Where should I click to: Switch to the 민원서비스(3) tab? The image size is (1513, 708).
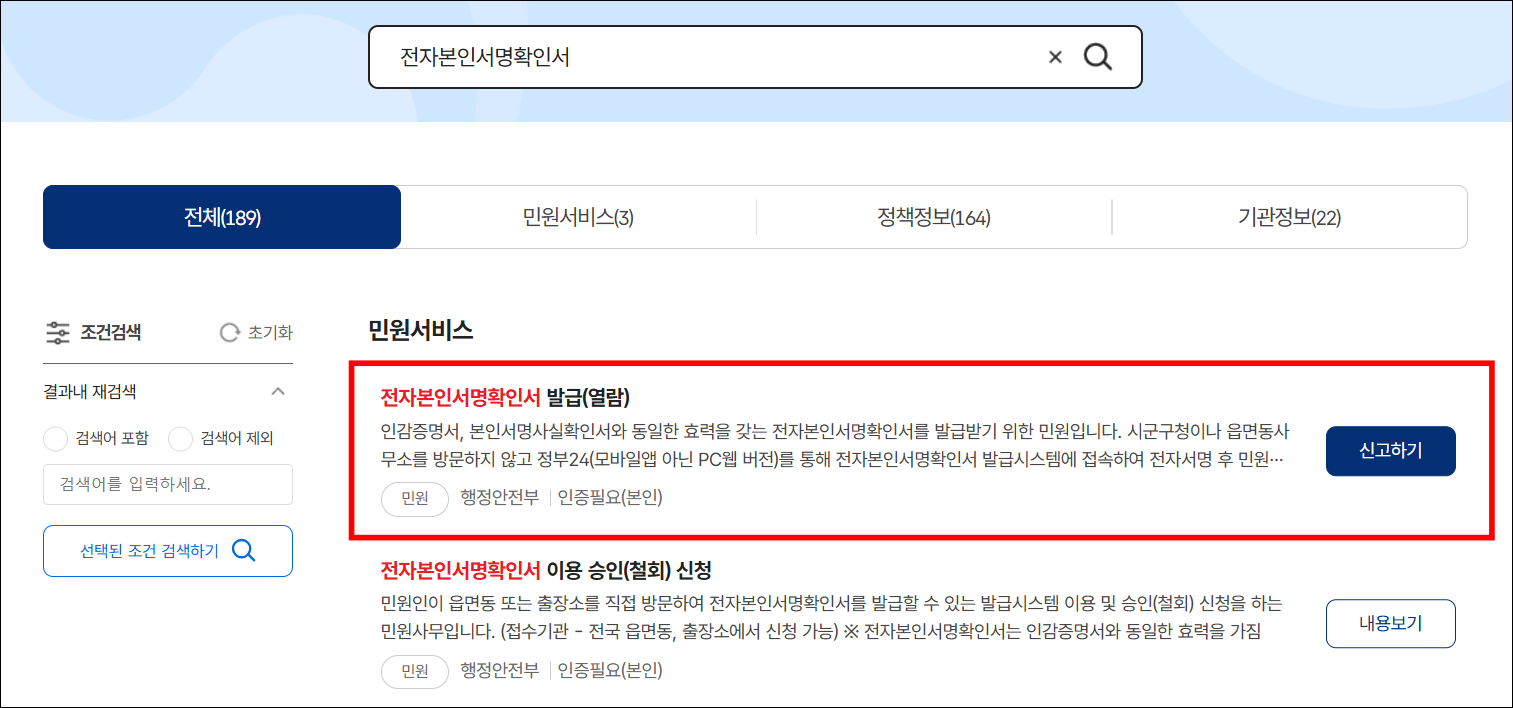click(x=578, y=217)
